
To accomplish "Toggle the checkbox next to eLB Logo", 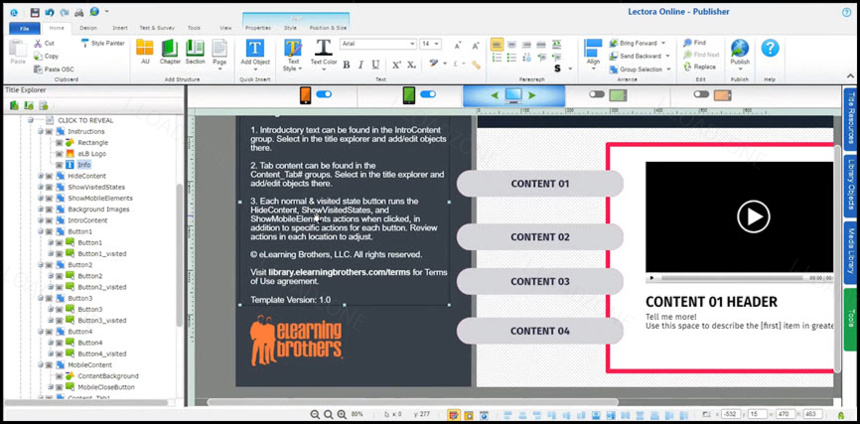I will click(x=59, y=154).
